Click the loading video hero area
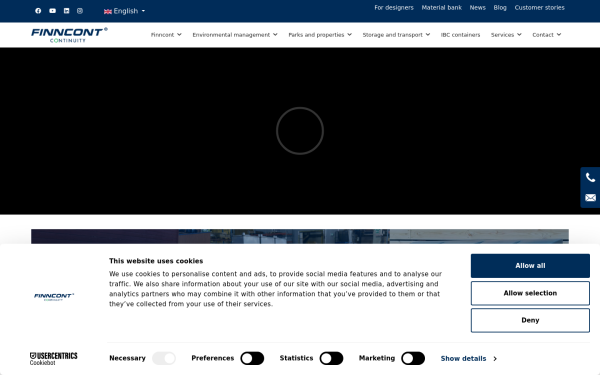 (300, 131)
